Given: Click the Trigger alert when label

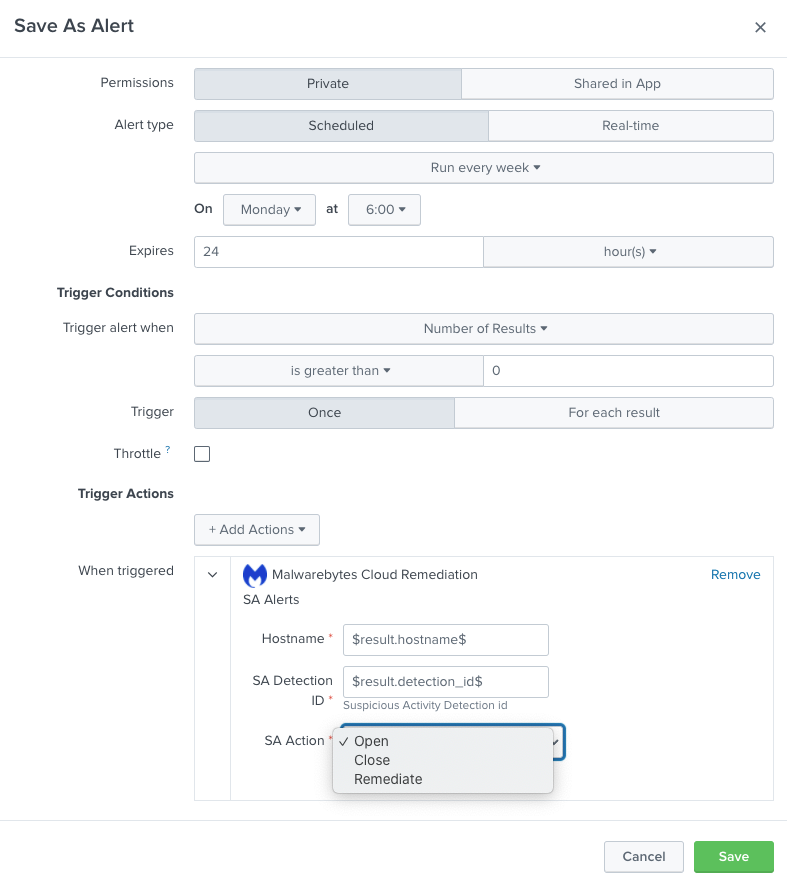Looking at the screenshot, I should 118,328.
